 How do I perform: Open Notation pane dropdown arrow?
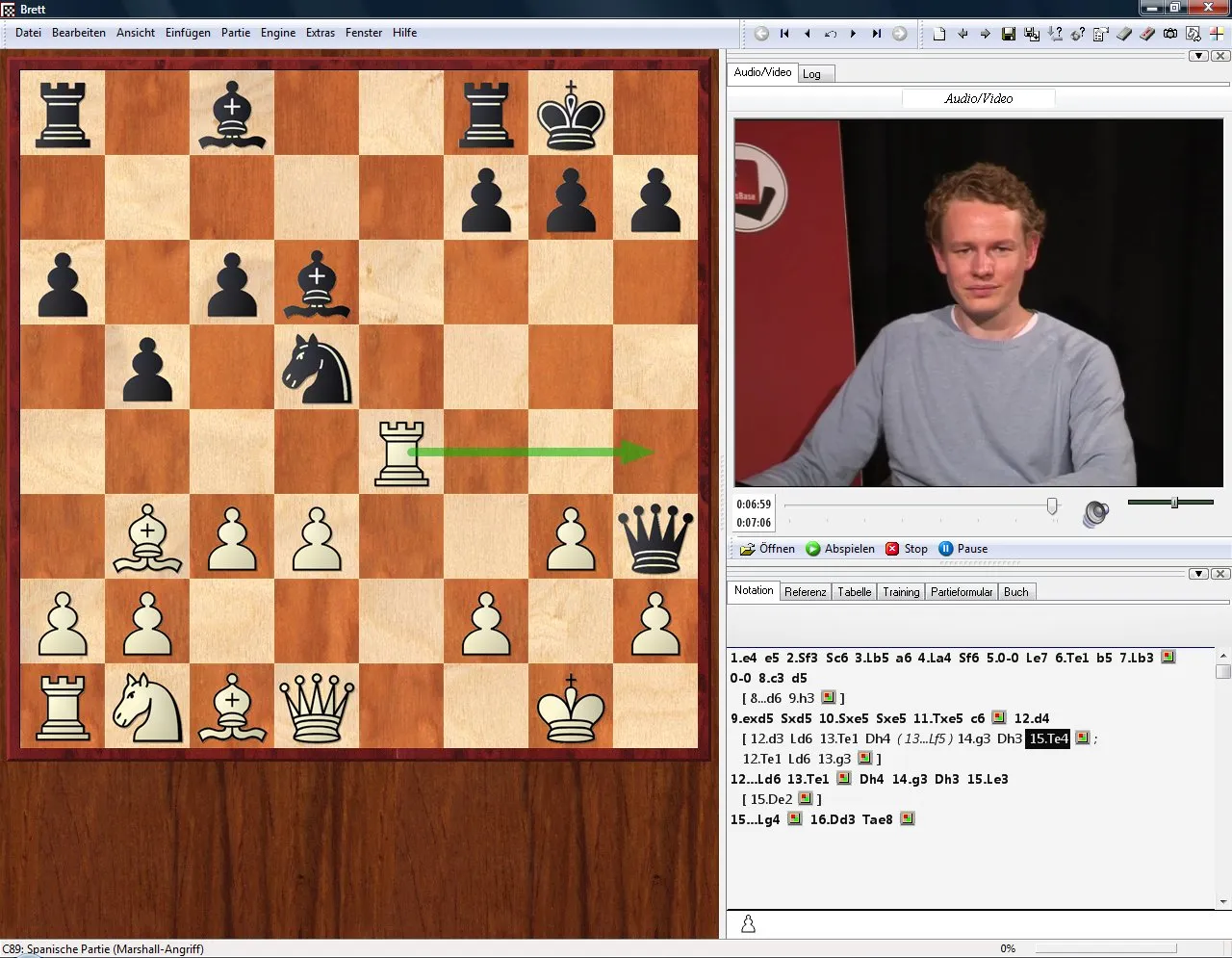1198,574
